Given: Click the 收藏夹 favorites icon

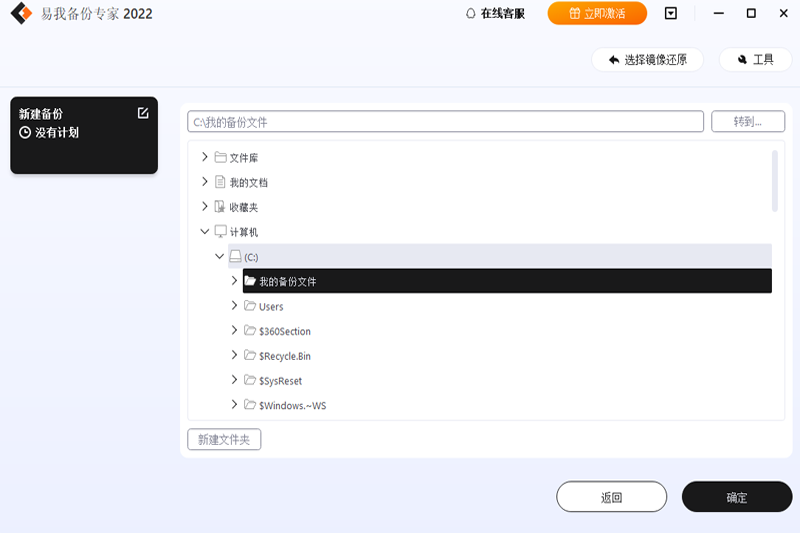Looking at the screenshot, I should coord(220,207).
